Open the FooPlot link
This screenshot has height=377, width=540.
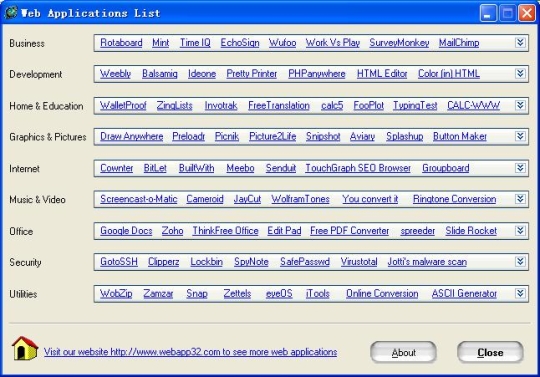[x=368, y=105]
